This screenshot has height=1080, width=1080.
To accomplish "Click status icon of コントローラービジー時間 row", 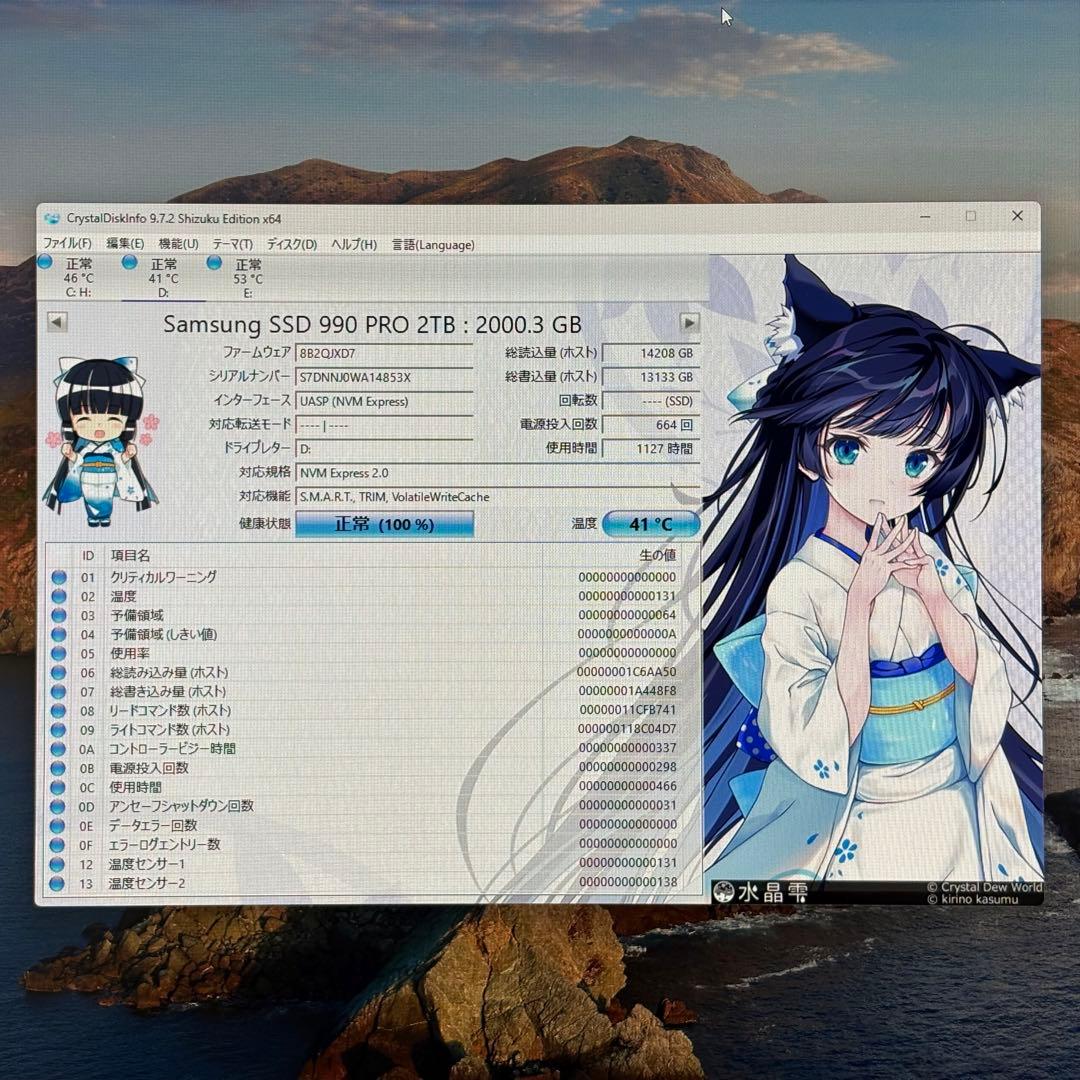I will tap(59, 749).
